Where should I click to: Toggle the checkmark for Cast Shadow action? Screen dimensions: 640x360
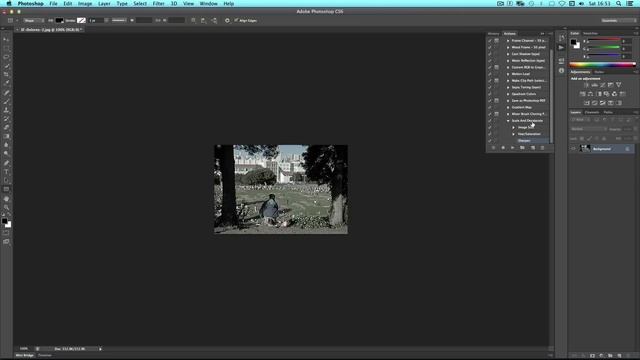[x=490, y=54]
